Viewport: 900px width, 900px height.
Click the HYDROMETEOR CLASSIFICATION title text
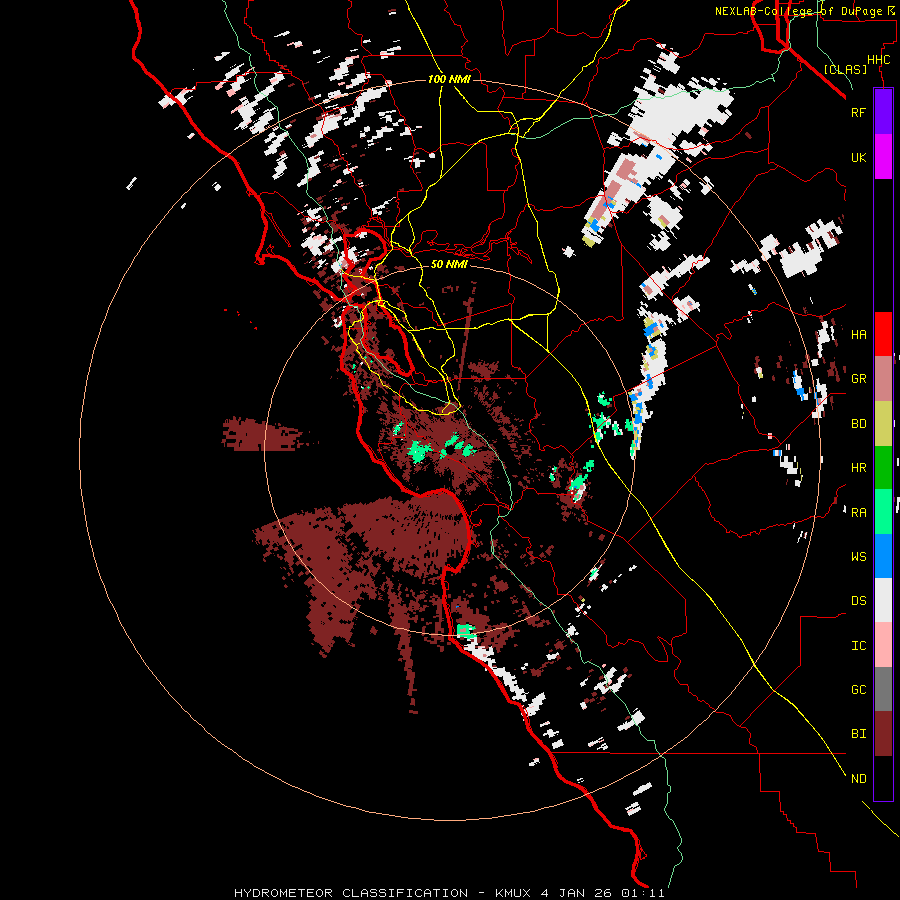pyautogui.click(x=351, y=893)
